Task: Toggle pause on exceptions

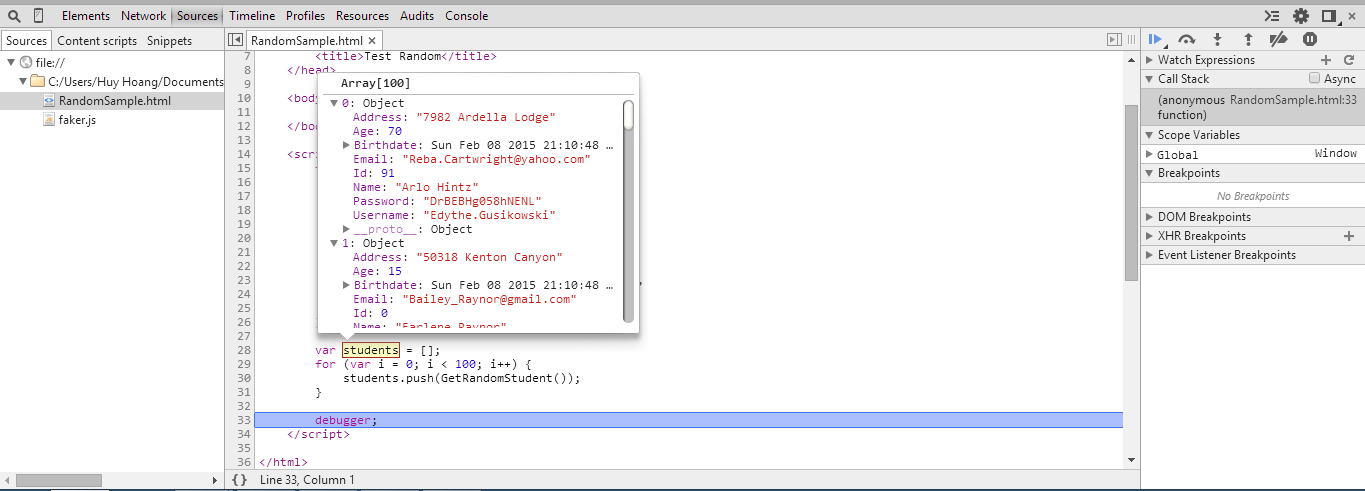Action: coord(1309,40)
